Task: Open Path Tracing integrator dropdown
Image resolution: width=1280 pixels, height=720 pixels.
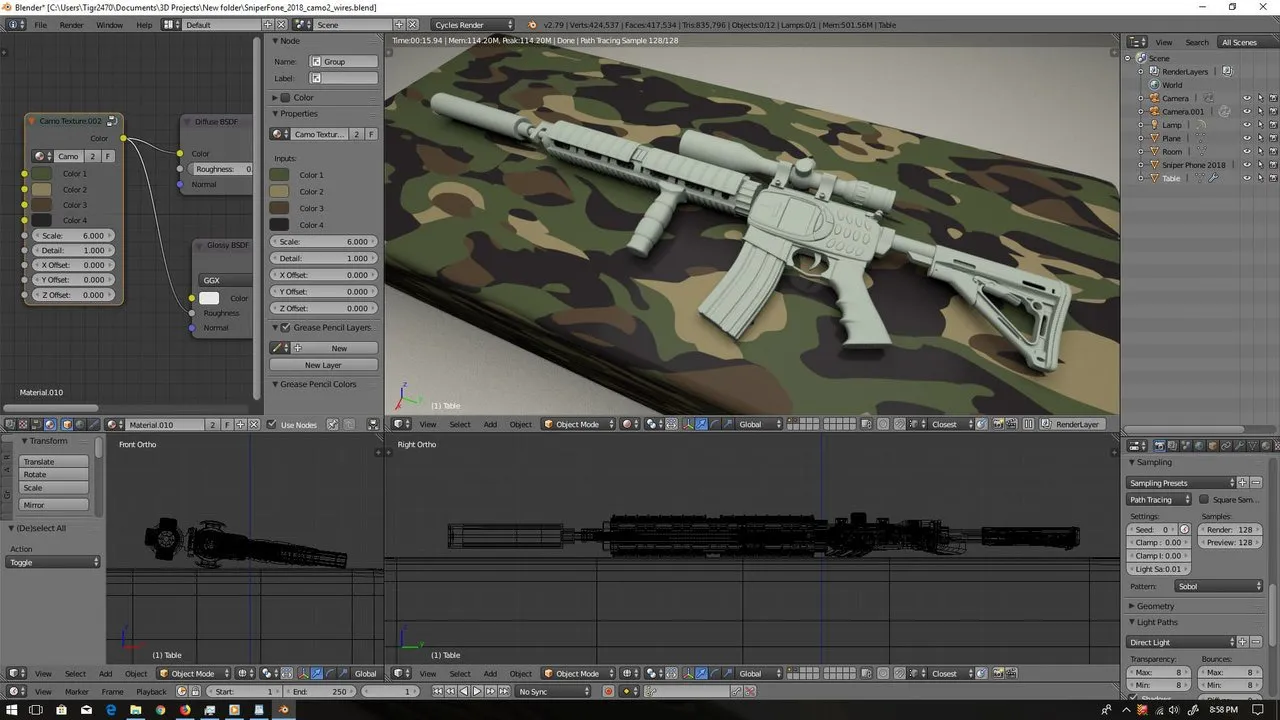Action: pos(1159,499)
